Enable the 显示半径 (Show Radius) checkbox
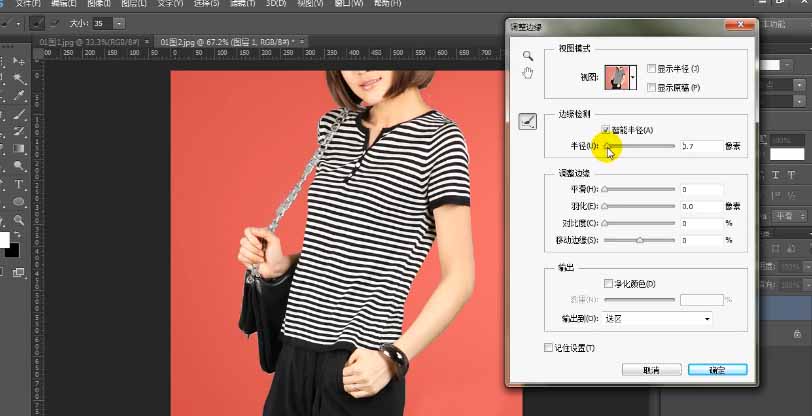This screenshot has width=812, height=416. tap(652, 69)
